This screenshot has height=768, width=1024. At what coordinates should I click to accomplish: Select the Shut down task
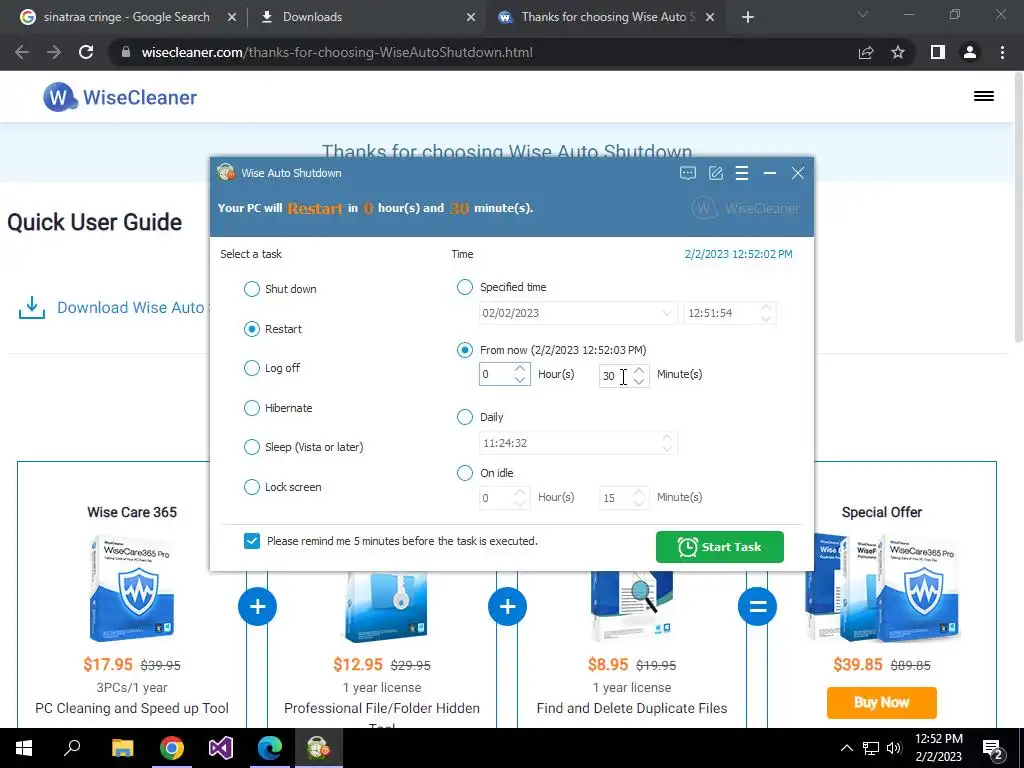coord(251,289)
